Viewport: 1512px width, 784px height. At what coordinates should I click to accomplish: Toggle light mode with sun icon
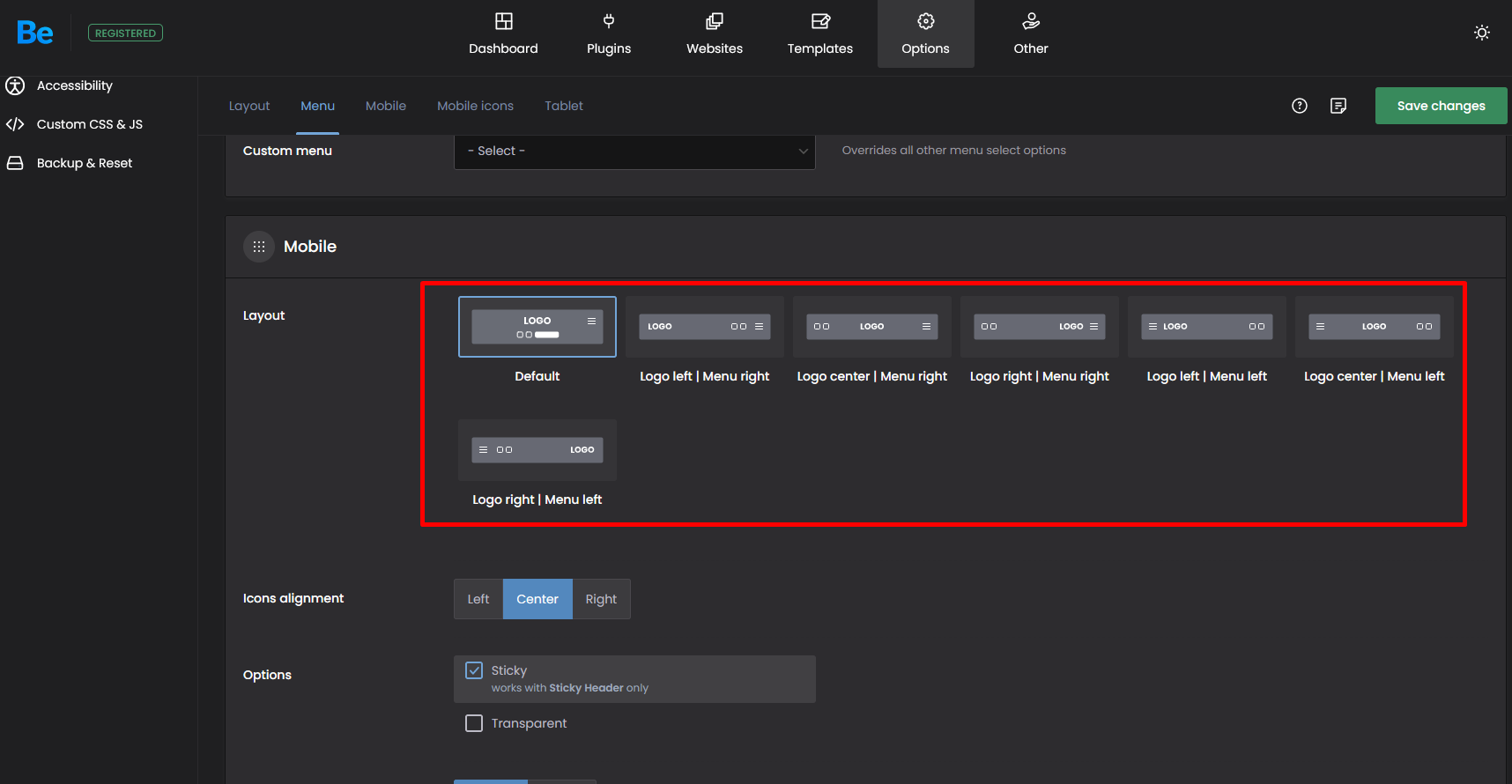pos(1482,33)
